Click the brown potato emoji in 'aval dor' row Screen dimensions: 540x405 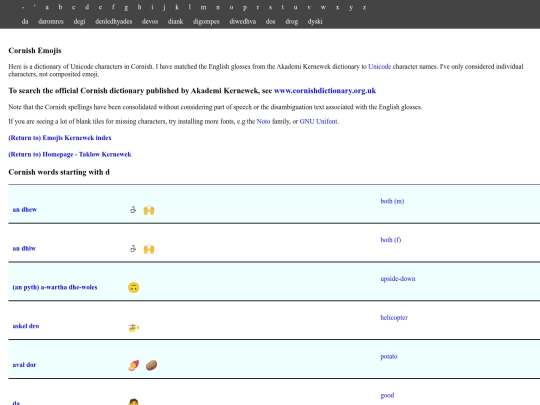[x=151, y=365]
